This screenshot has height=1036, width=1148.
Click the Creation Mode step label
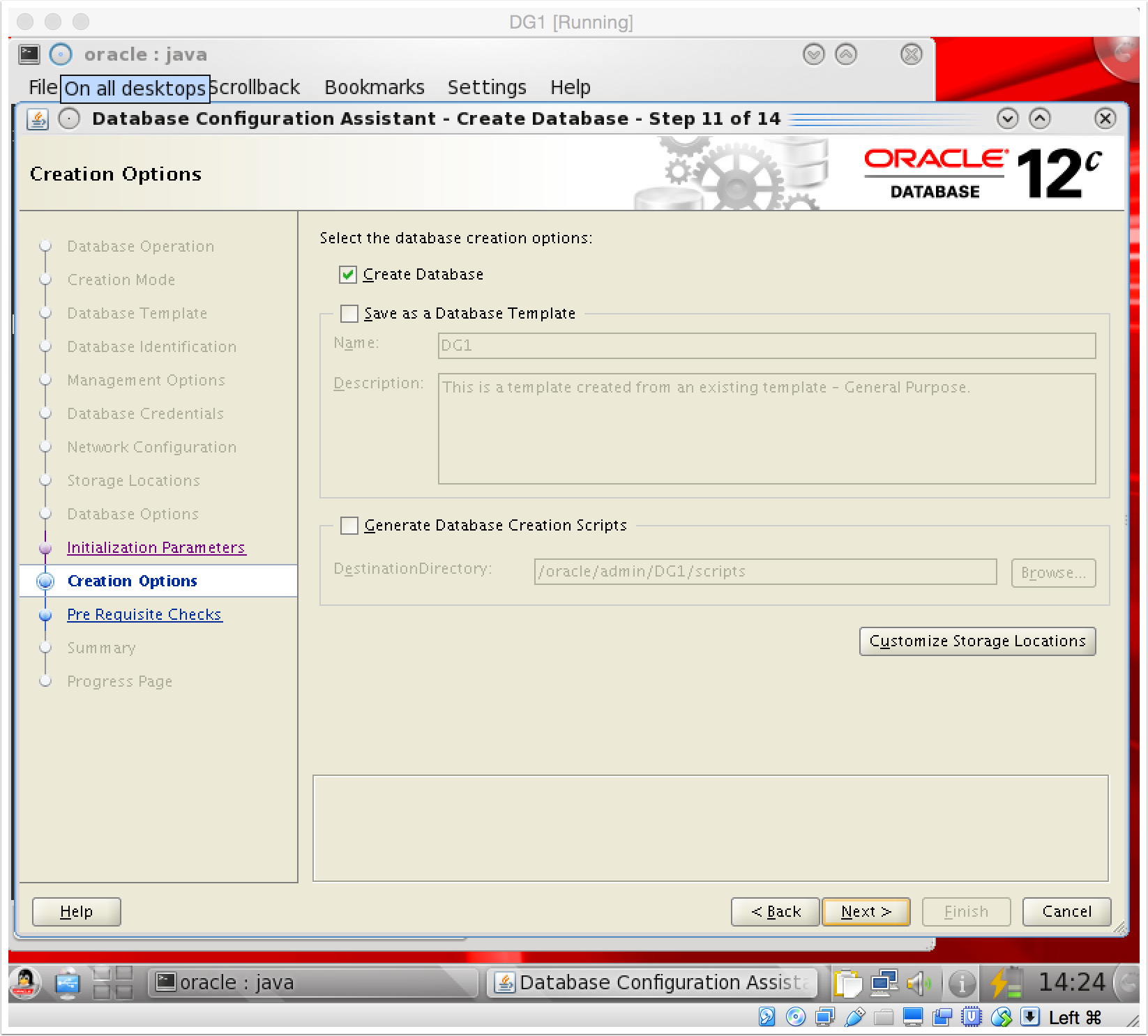[x=121, y=280]
